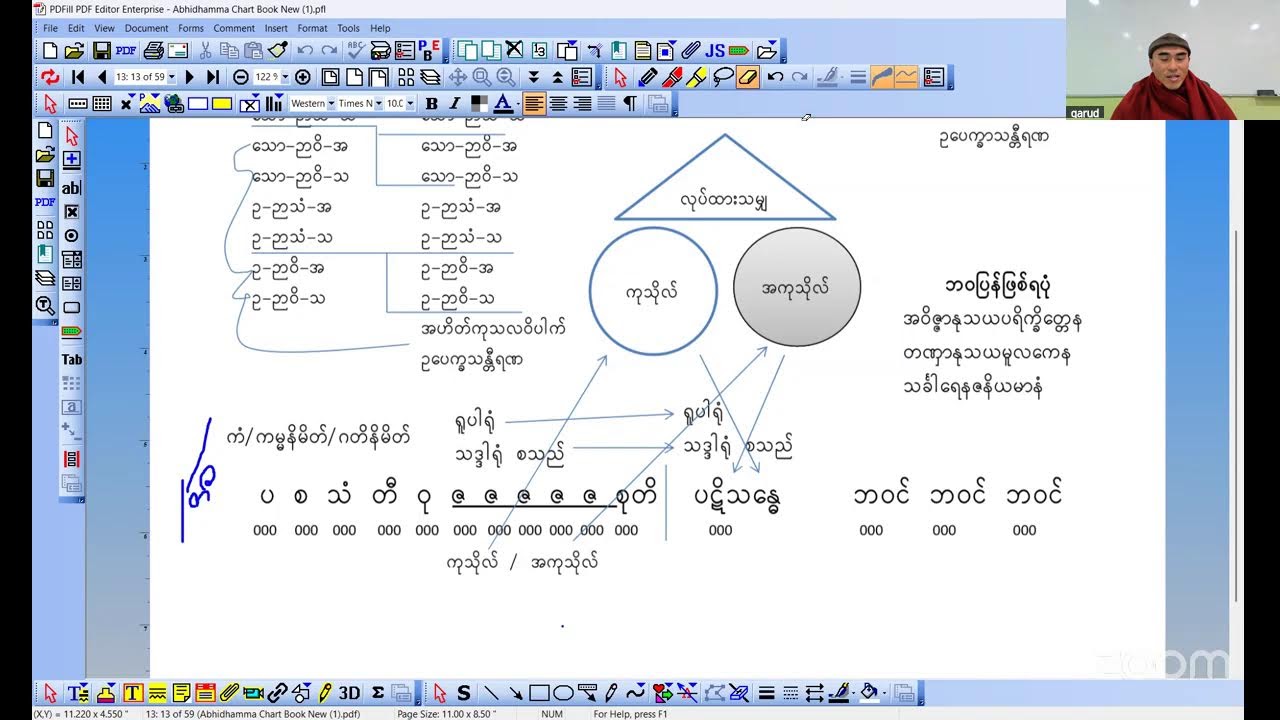Open the Western script dropdown
The width and height of the screenshot is (1280, 720).
pos(330,103)
